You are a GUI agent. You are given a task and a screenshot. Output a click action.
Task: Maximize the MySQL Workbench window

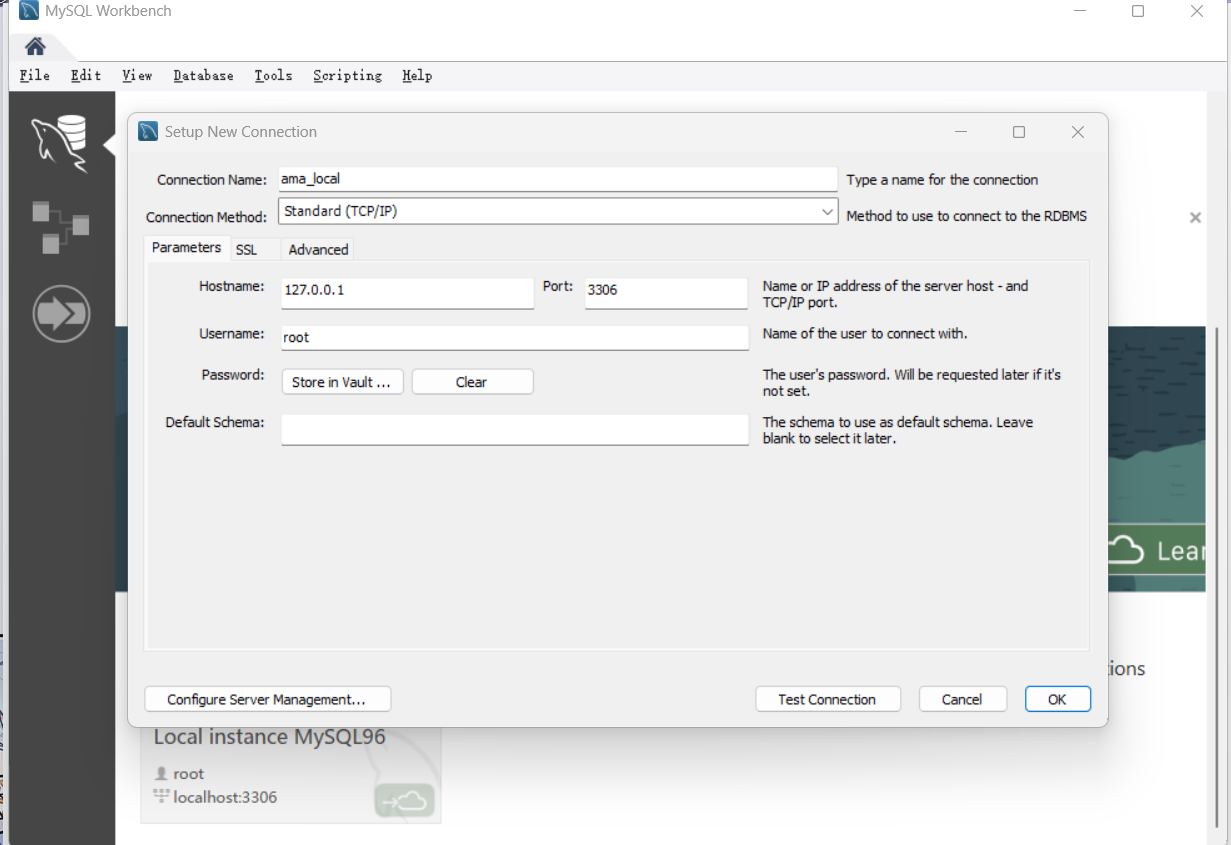(1138, 11)
